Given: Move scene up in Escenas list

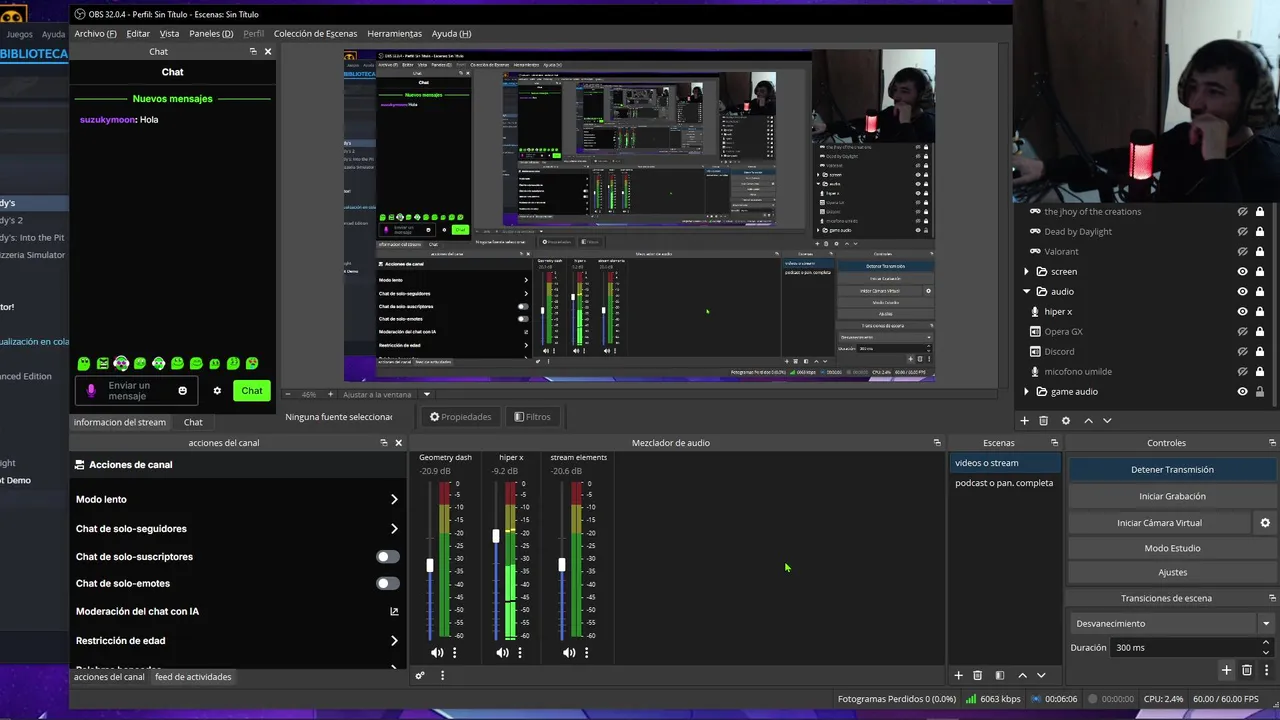Looking at the screenshot, I should pos(1022,675).
